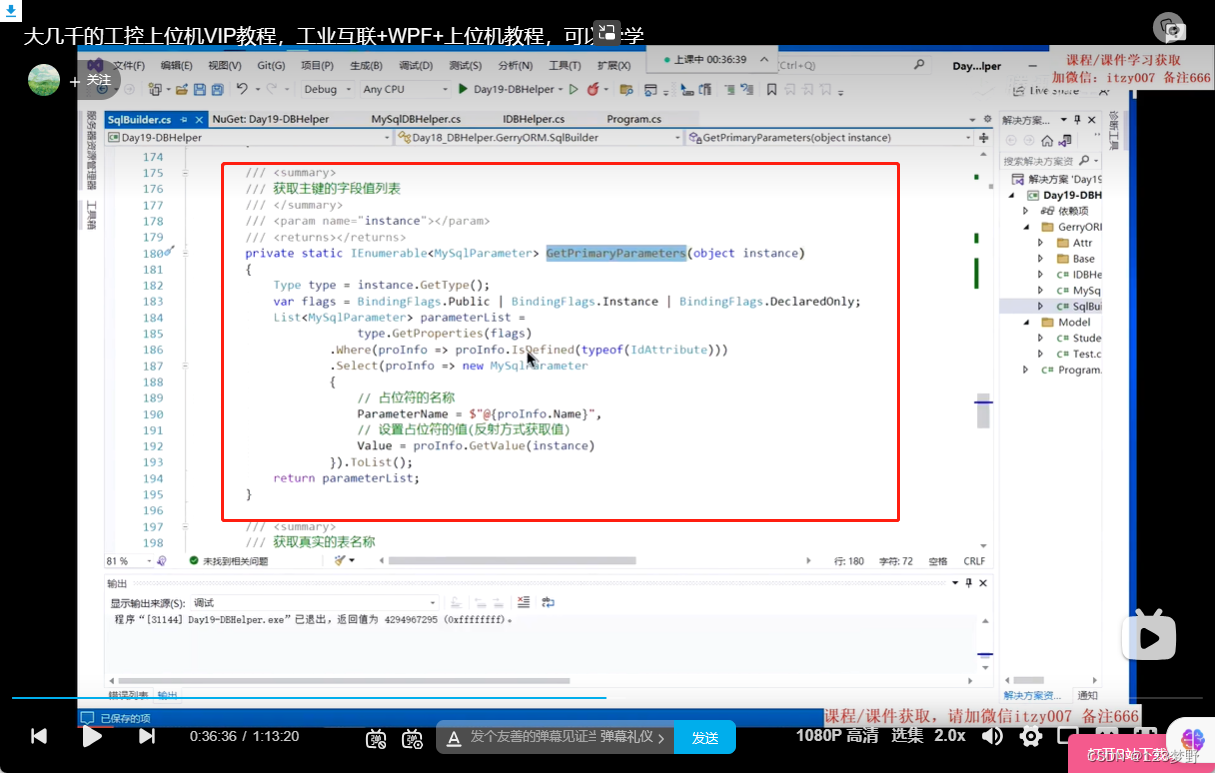Image resolution: width=1215 pixels, height=773 pixels.
Task: Open the GerryORM.SqlBuilder class dropdown
Action: point(539,137)
